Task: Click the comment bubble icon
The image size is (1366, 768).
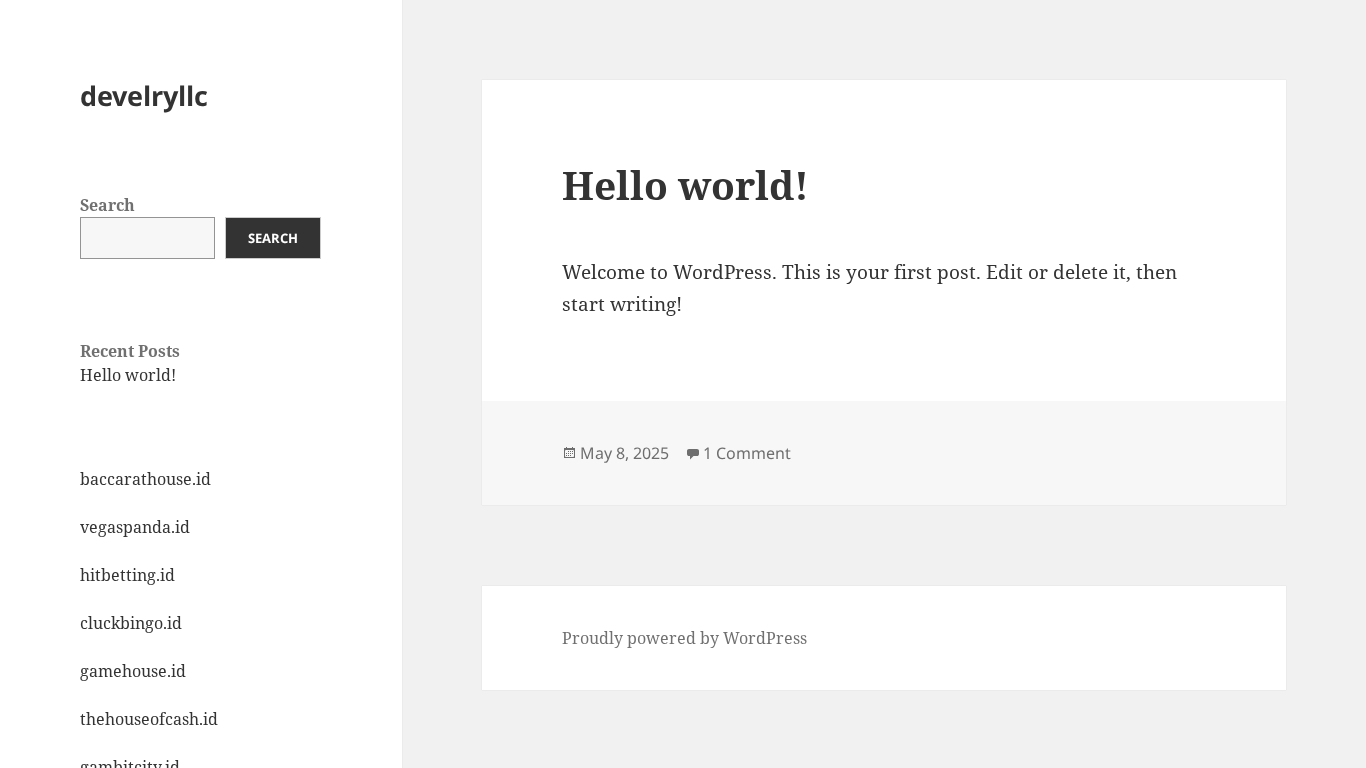Action: pos(692,454)
